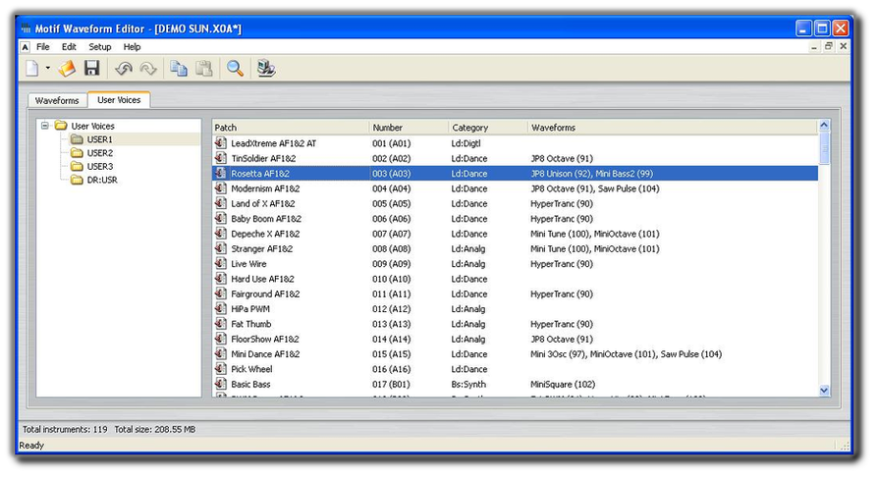Click the Save floppy disk icon
878x479 pixels.
(x=92, y=68)
